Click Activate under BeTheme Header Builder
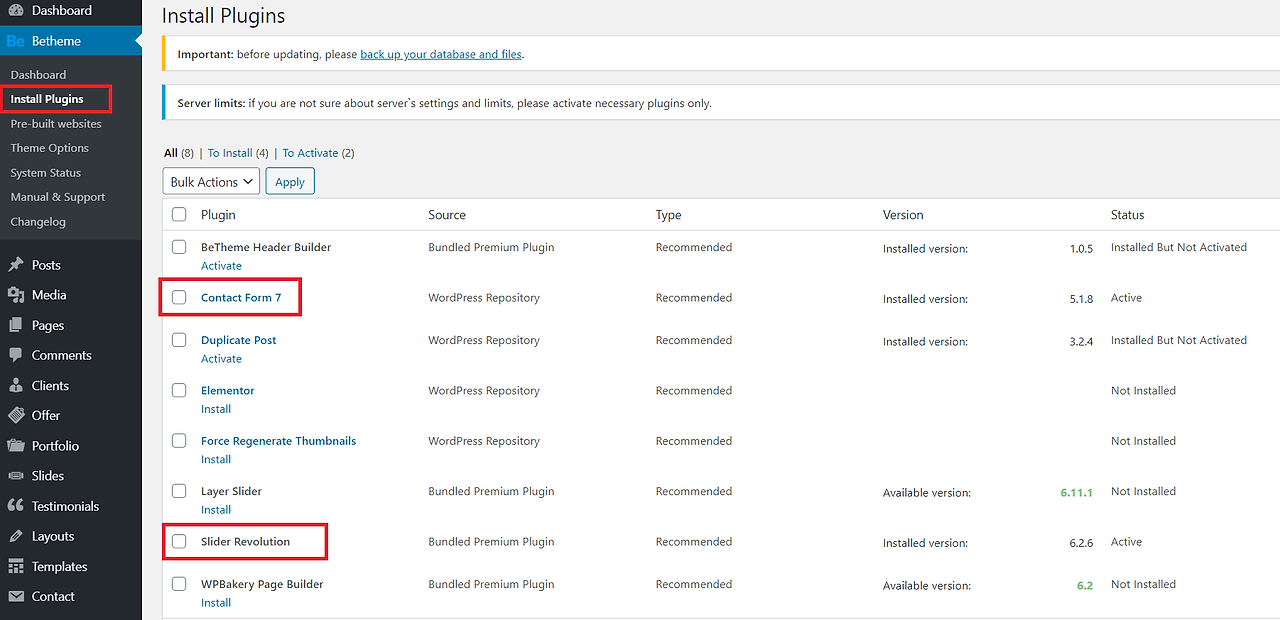The width and height of the screenshot is (1280, 620). coord(221,266)
